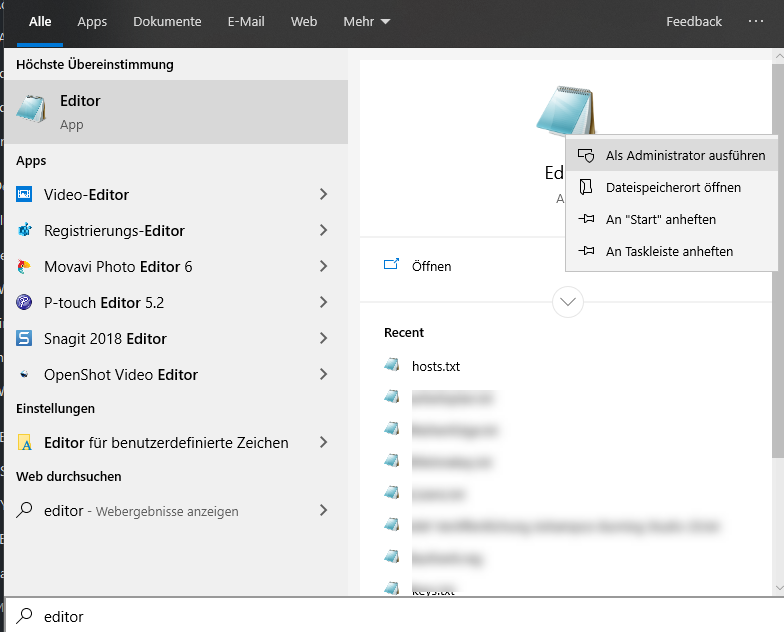
Task: Click the notepad icon beside hosts.txt
Action: click(x=392, y=364)
